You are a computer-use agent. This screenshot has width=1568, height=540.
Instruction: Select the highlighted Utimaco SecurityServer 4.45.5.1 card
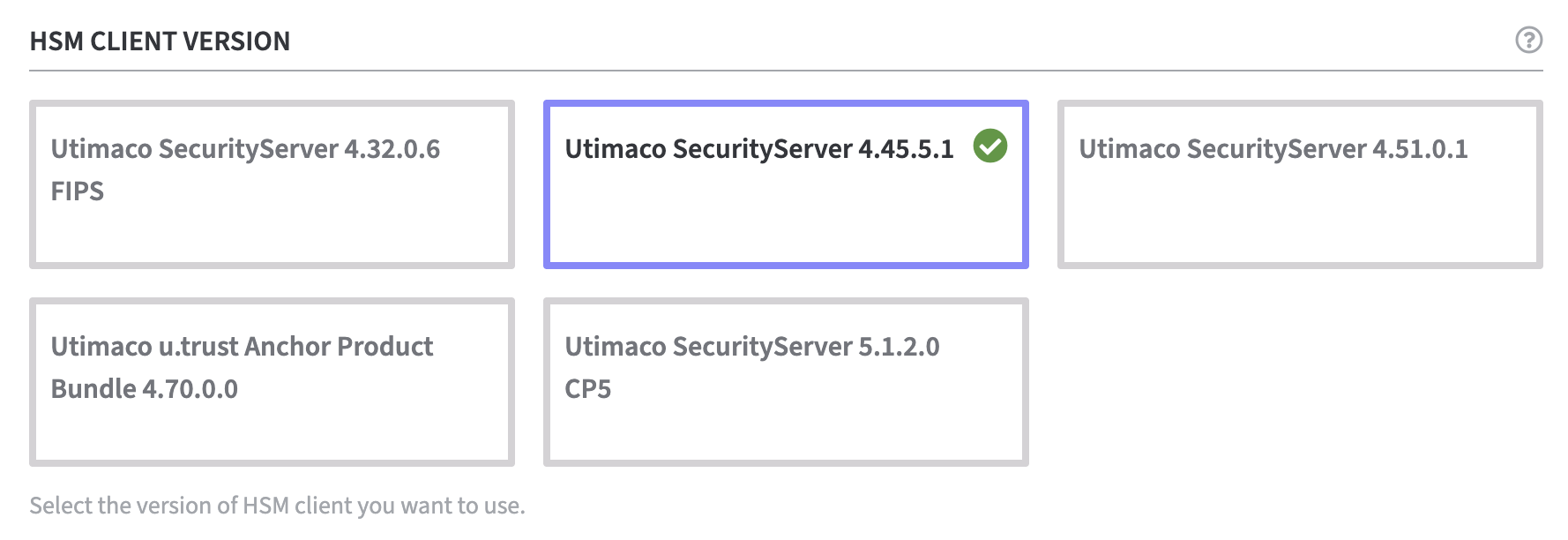pos(786,184)
